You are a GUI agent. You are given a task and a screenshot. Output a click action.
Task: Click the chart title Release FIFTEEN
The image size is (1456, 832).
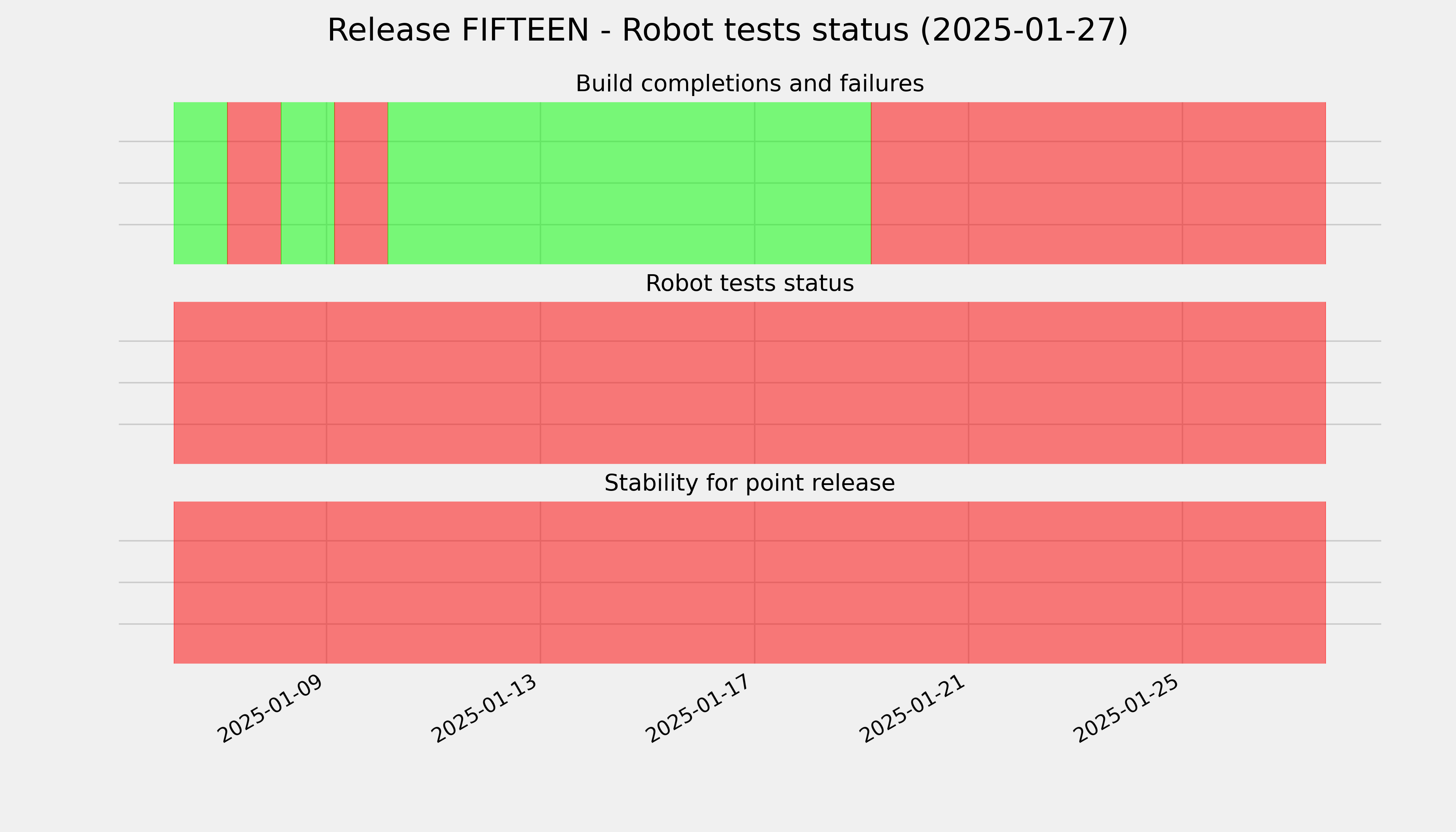point(727,30)
